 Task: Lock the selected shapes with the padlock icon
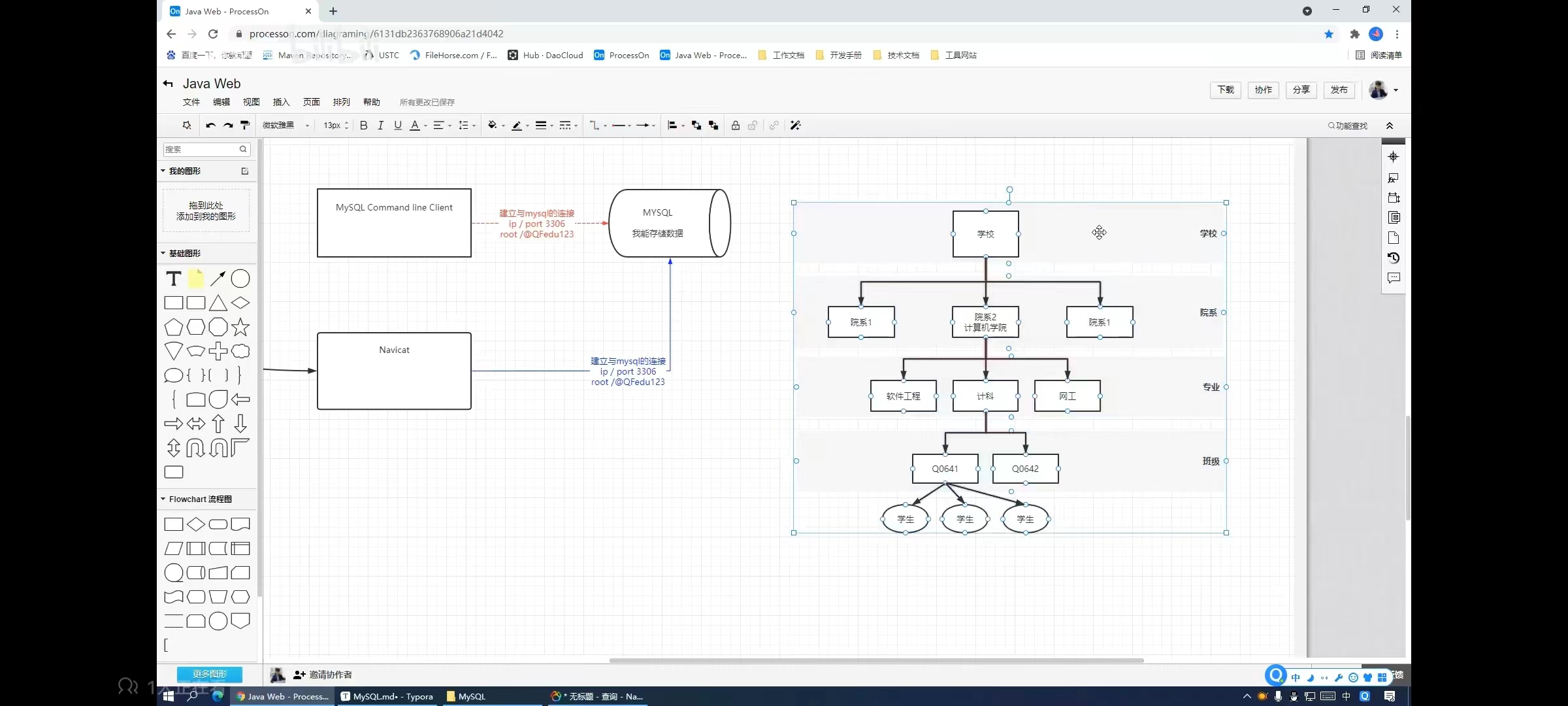tap(735, 126)
